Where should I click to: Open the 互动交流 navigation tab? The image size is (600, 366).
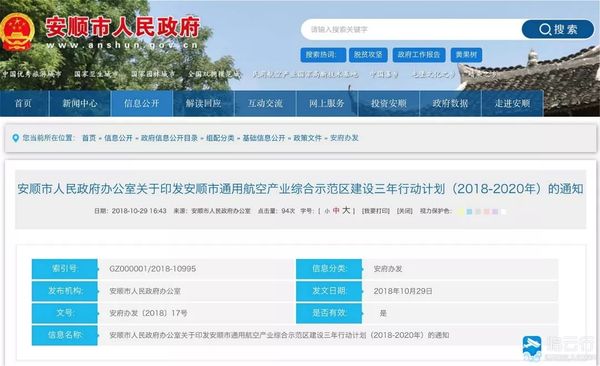point(265,103)
